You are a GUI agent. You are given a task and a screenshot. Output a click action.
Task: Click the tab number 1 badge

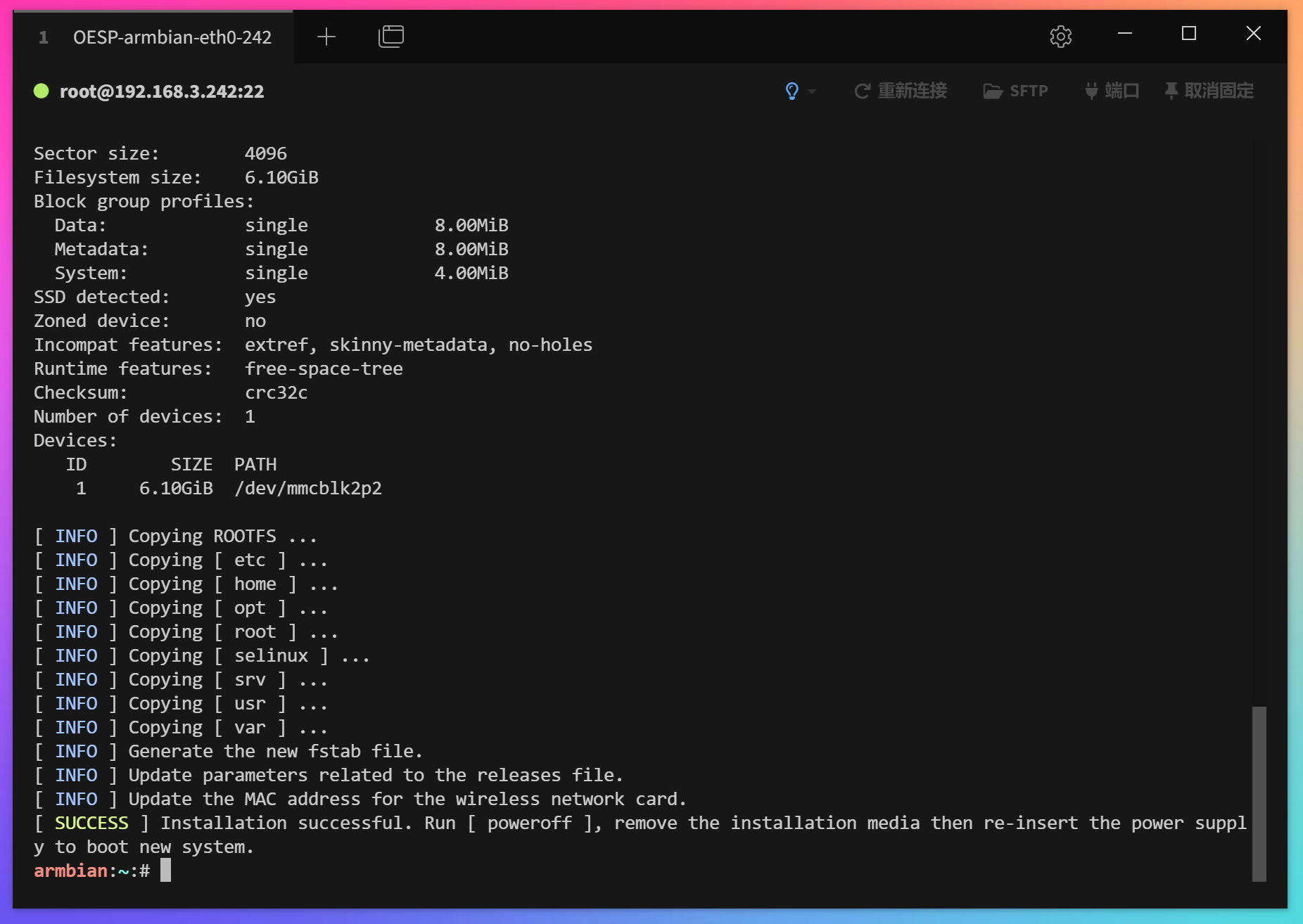[x=44, y=37]
